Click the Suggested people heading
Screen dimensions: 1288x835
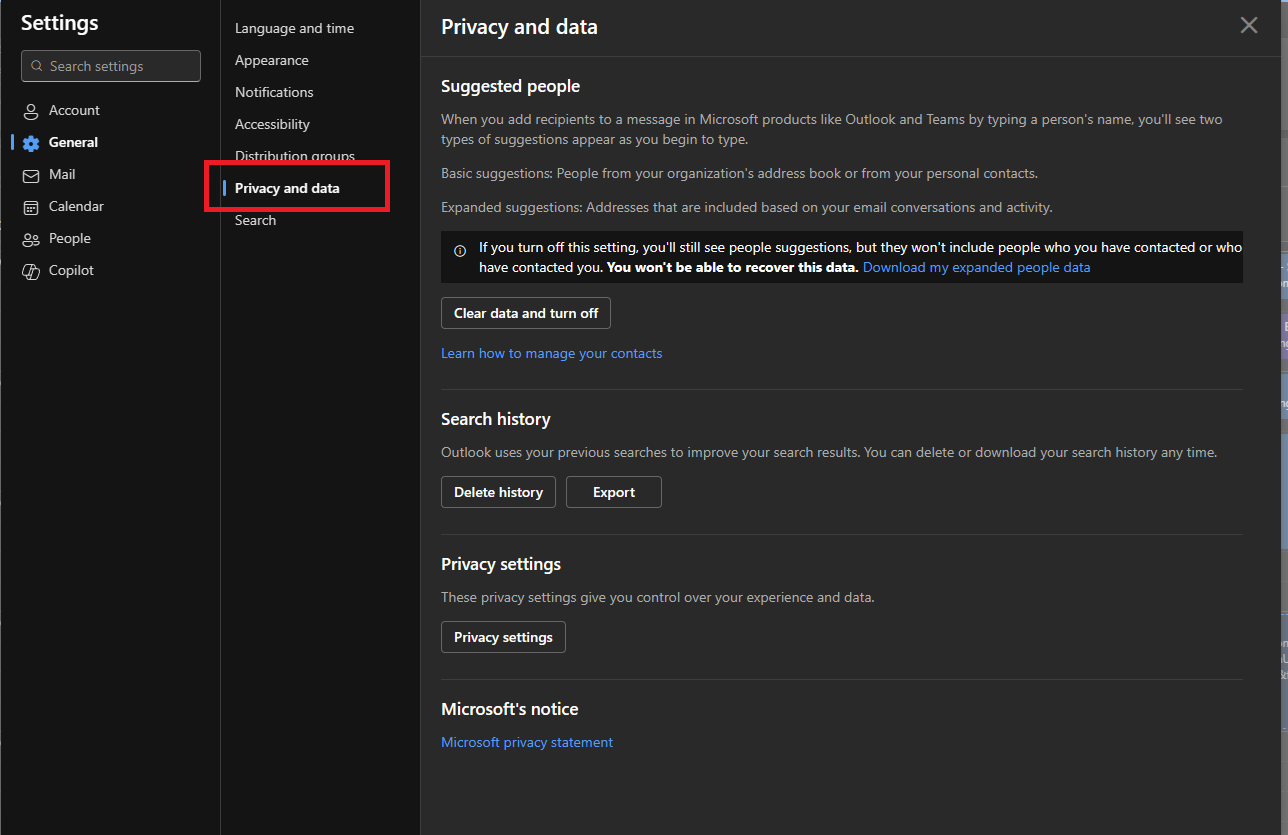coord(510,86)
